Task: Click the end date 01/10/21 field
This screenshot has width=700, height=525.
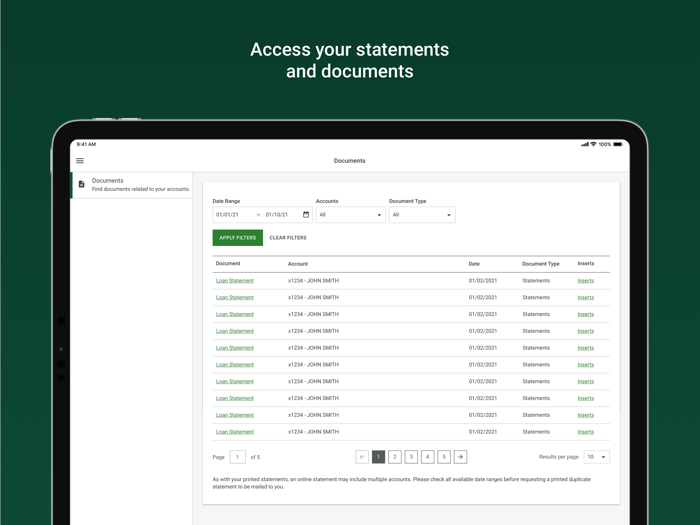Action: [x=277, y=215]
